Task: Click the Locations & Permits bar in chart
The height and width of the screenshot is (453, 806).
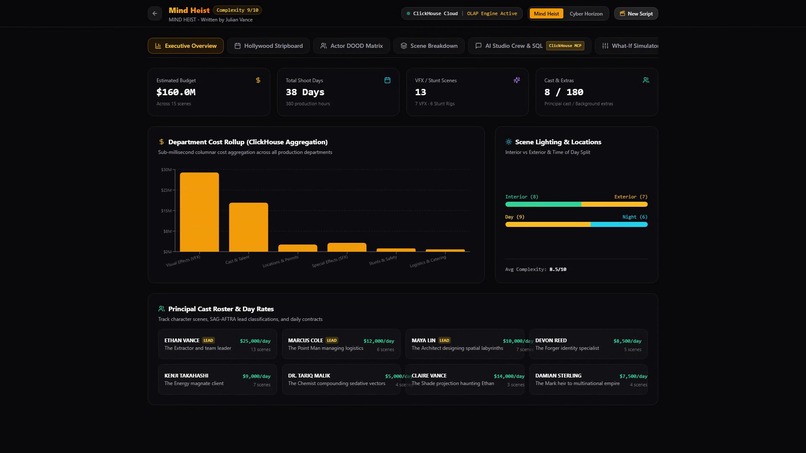Action: click(x=298, y=248)
